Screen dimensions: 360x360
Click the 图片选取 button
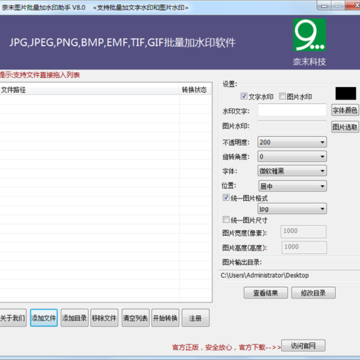point(345,127)
